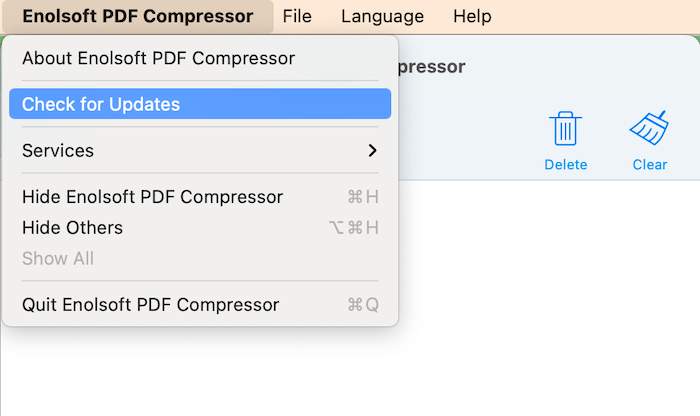The width and height of the screenshot is (700, 416).
Task: Close the Enolsoft PDF Compressor app menu
Action: coord(137,16)
